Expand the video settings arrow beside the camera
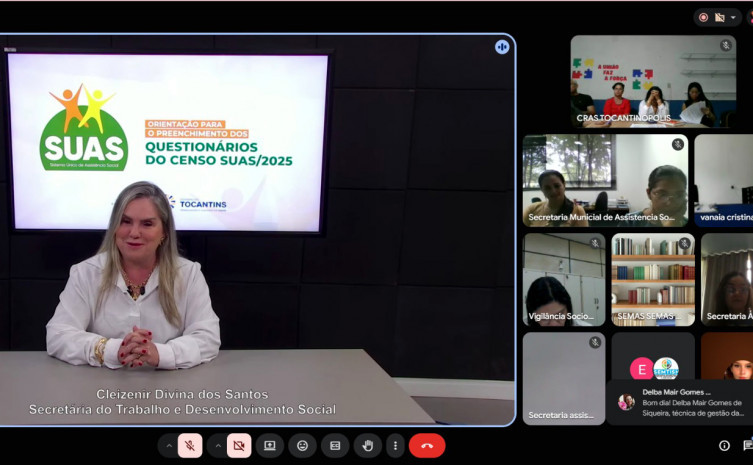The height and width of the screenshot is (465, 753). (x=217, y=446)
